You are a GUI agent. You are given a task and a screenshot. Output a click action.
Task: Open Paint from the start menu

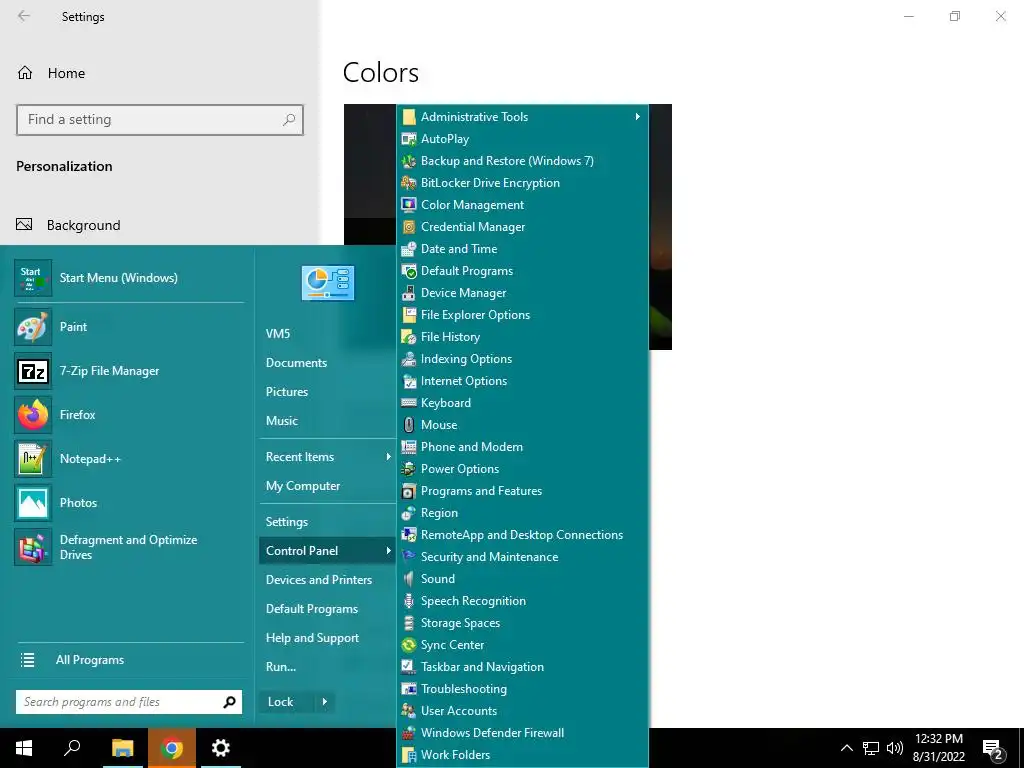129,327
